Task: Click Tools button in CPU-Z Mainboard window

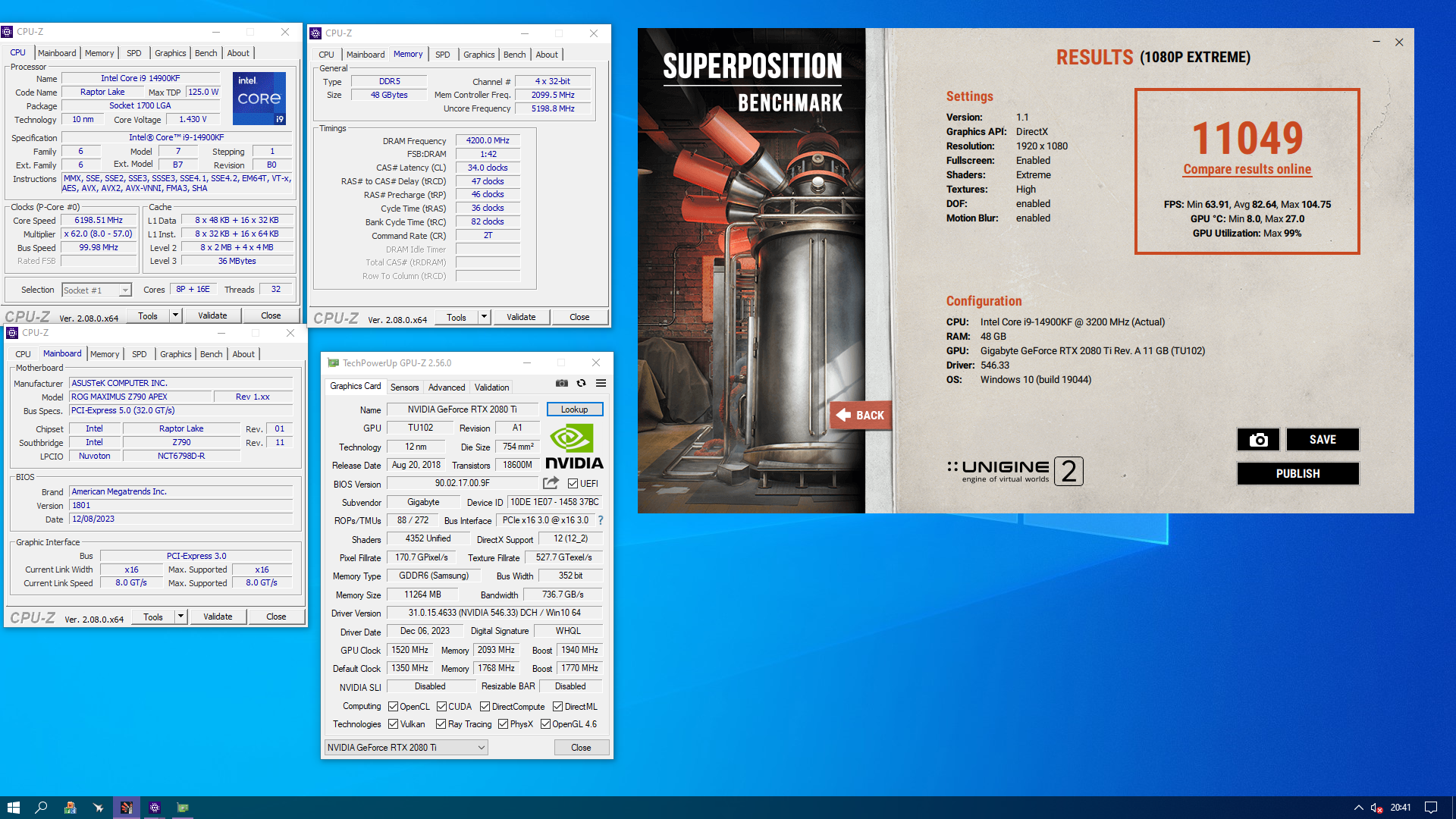Action: [x=153, y=617]
